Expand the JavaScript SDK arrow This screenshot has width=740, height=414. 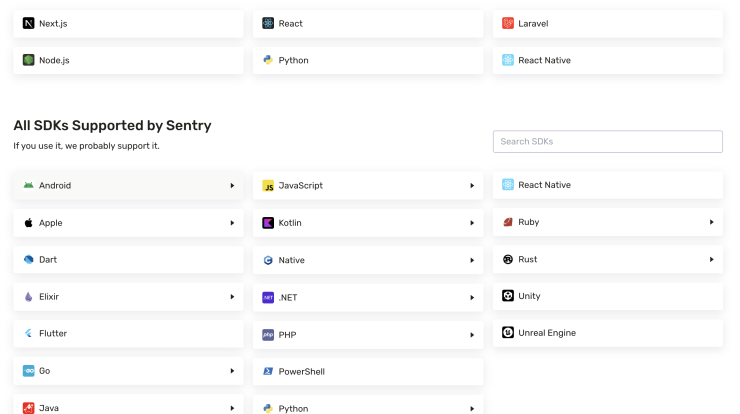[x=472, y=186]
